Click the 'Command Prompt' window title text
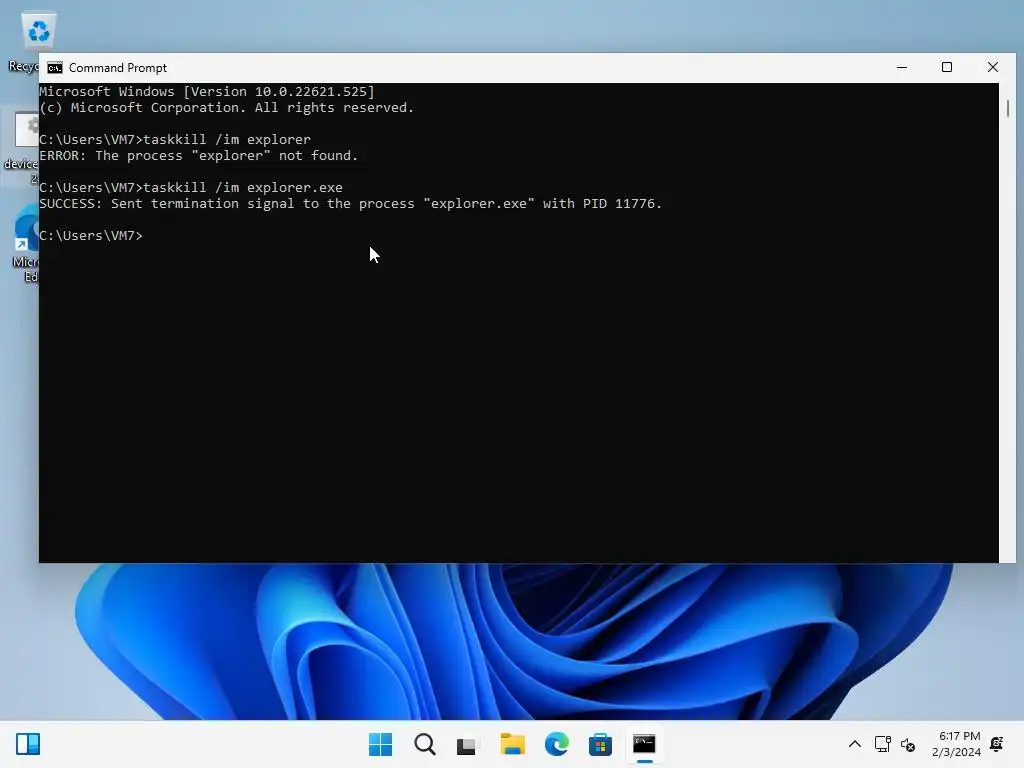1024x768 pixels. pyautogui.click(x=118, y=68)
